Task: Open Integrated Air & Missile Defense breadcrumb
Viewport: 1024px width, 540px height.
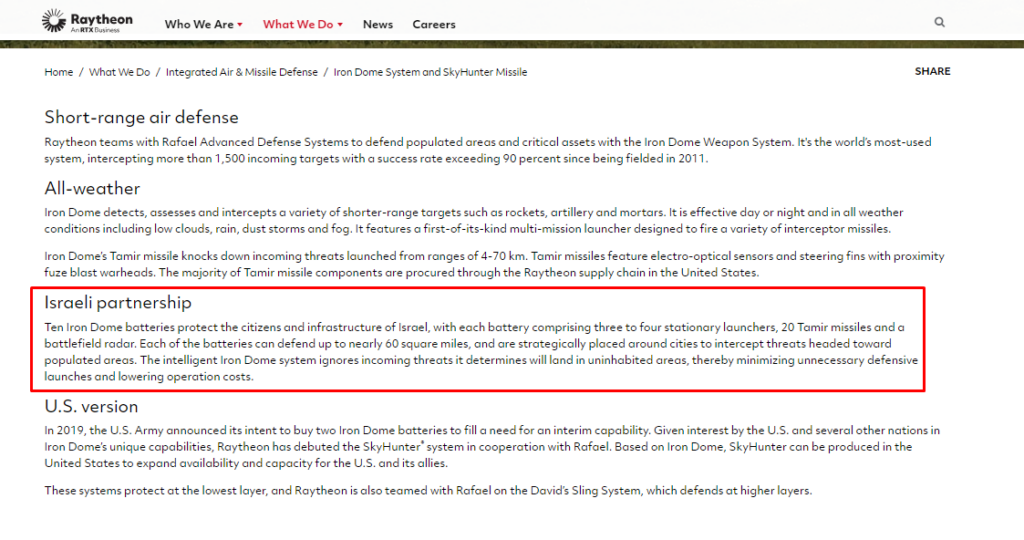Action: (242, 72)
